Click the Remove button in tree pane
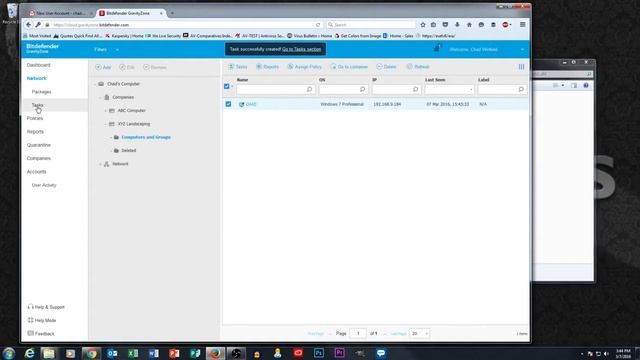 point(155,67)
